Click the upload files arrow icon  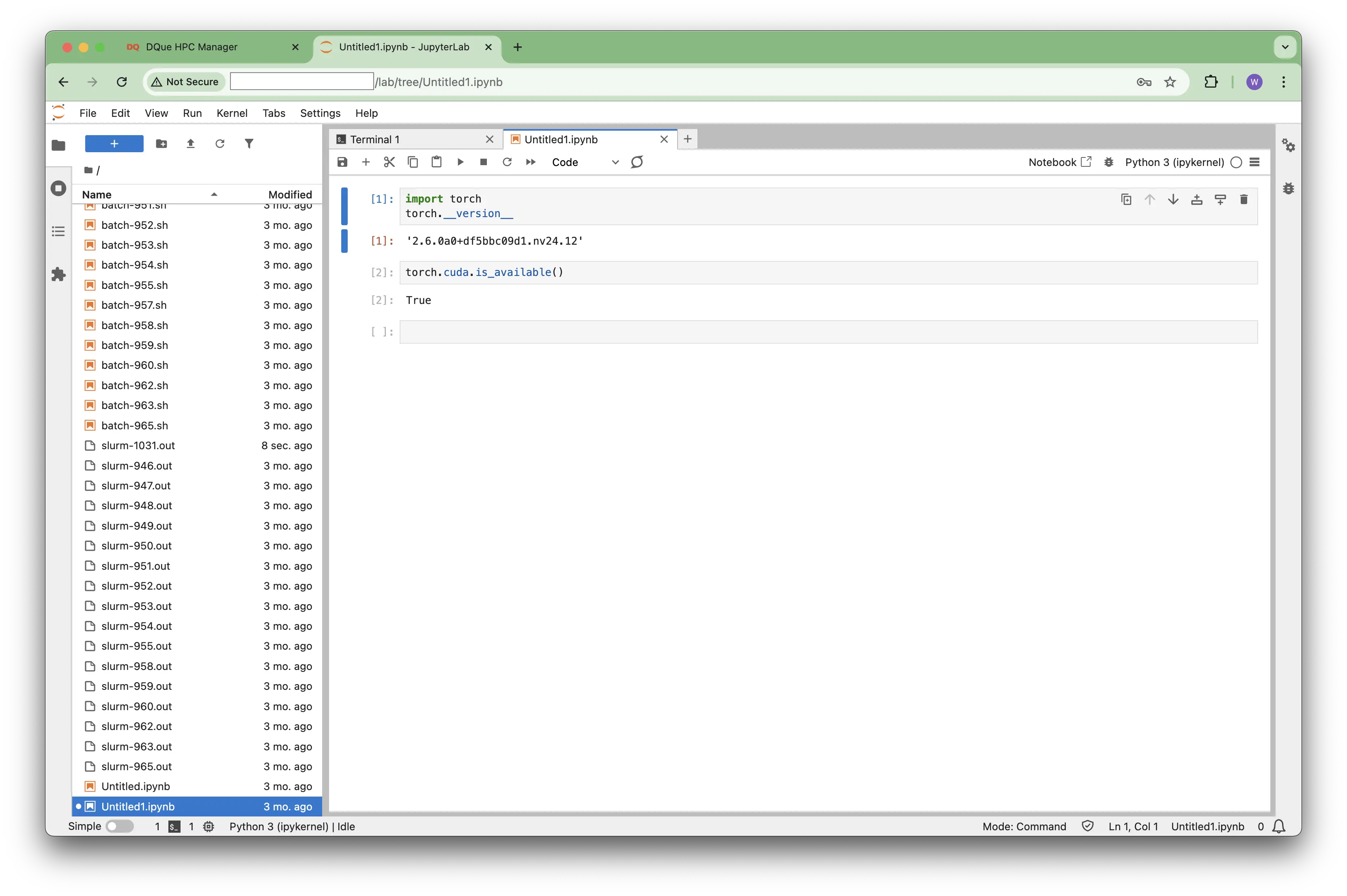(191, 144)
